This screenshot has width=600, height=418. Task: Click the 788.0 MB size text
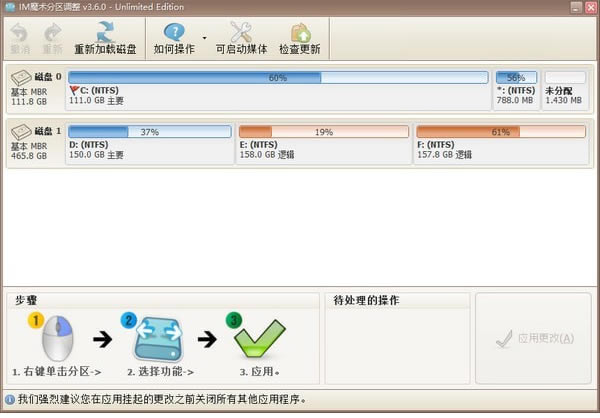pyautogui.click(x=515, y=100)
